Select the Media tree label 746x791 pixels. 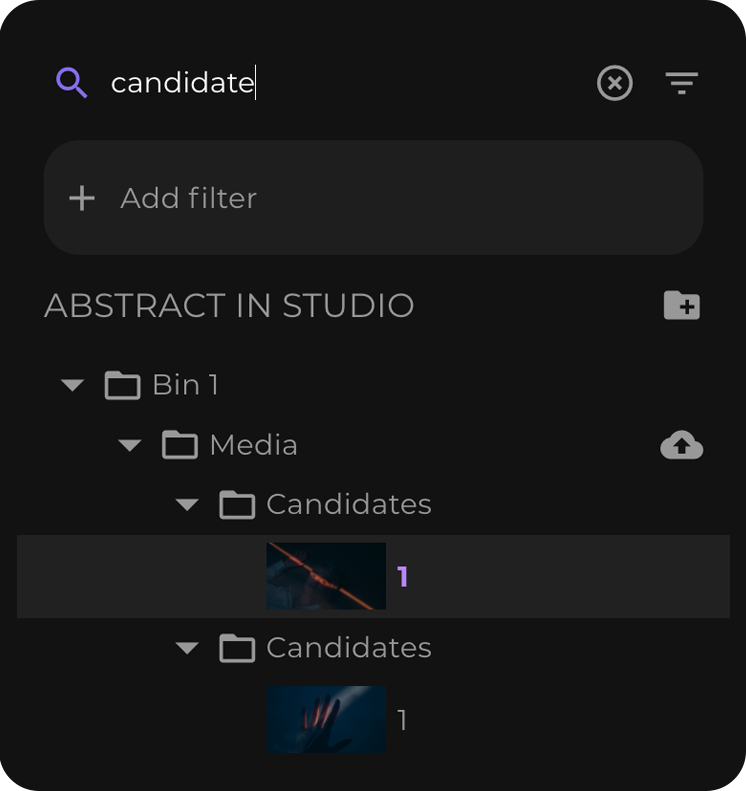click(x=254, y=445)
